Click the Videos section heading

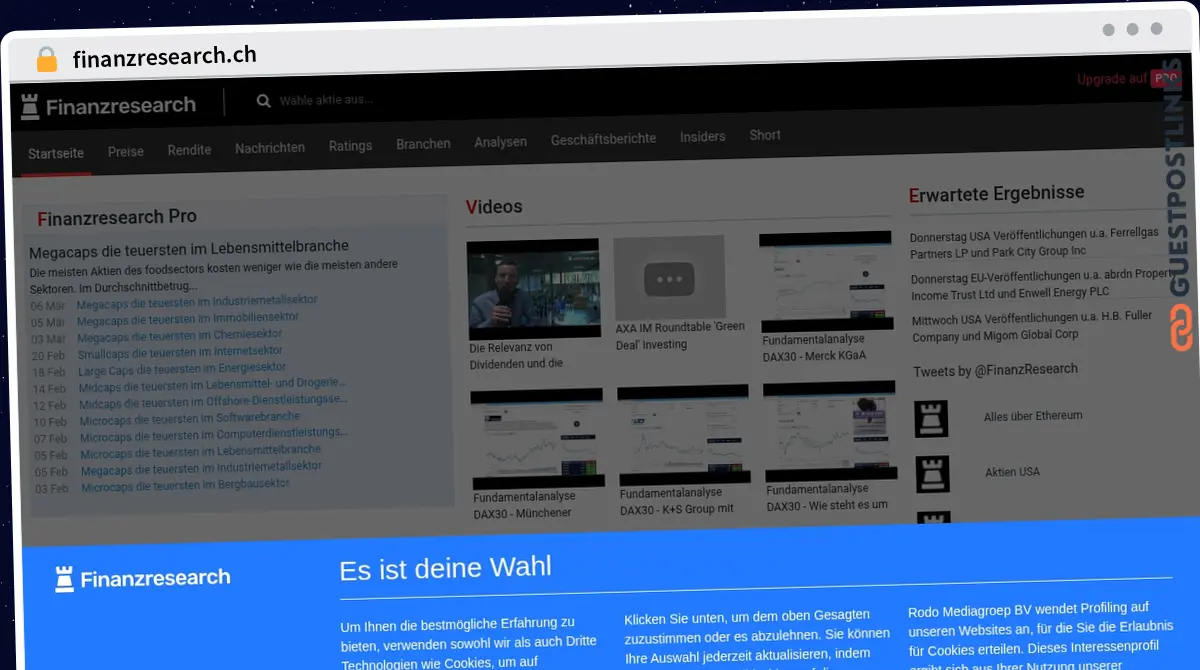pyautogui.click(x=494, y=207)
